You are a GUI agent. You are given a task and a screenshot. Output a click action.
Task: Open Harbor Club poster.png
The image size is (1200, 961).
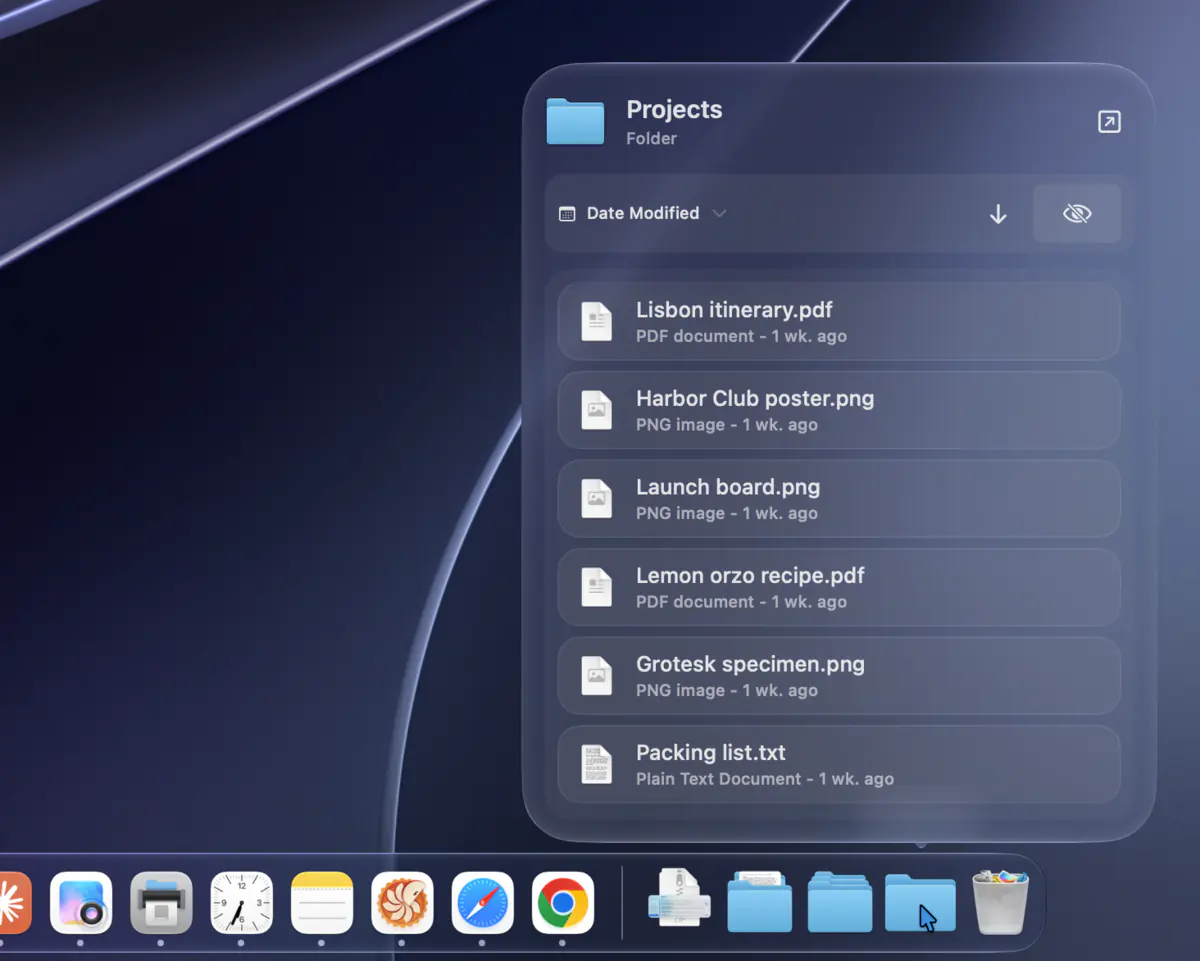click(838, 410)
